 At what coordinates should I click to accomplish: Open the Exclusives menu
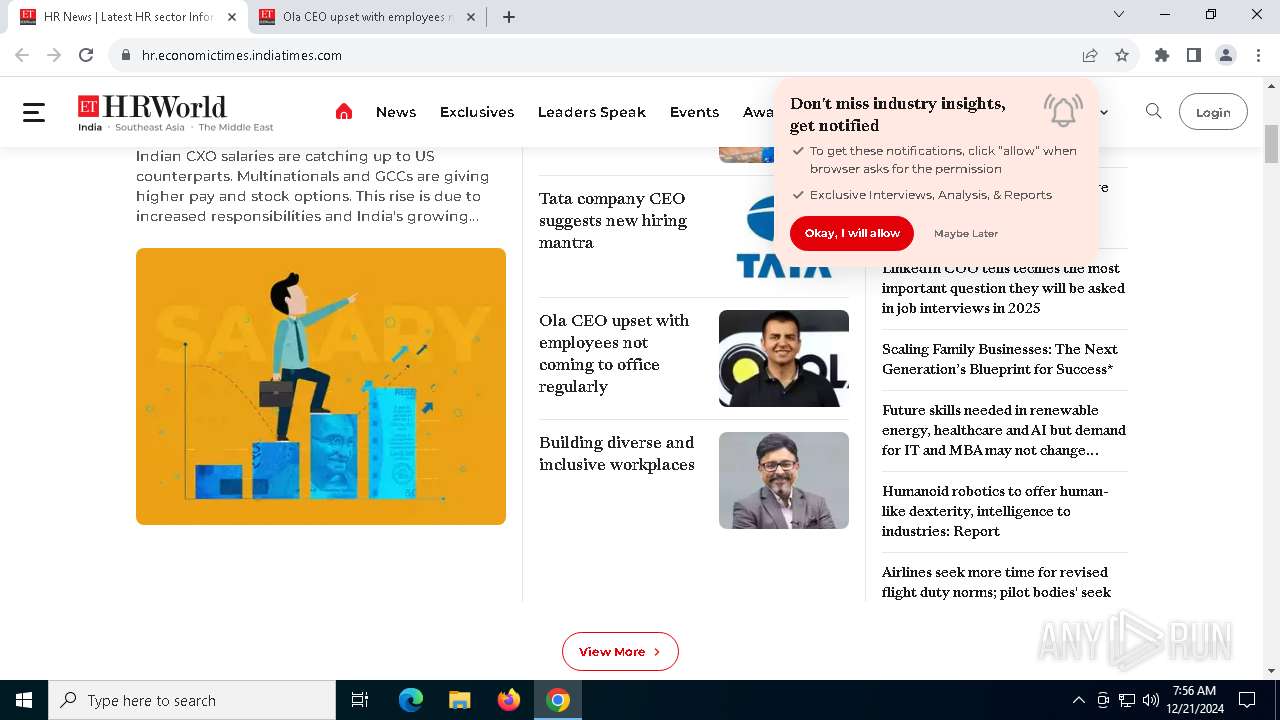point(477,112)
